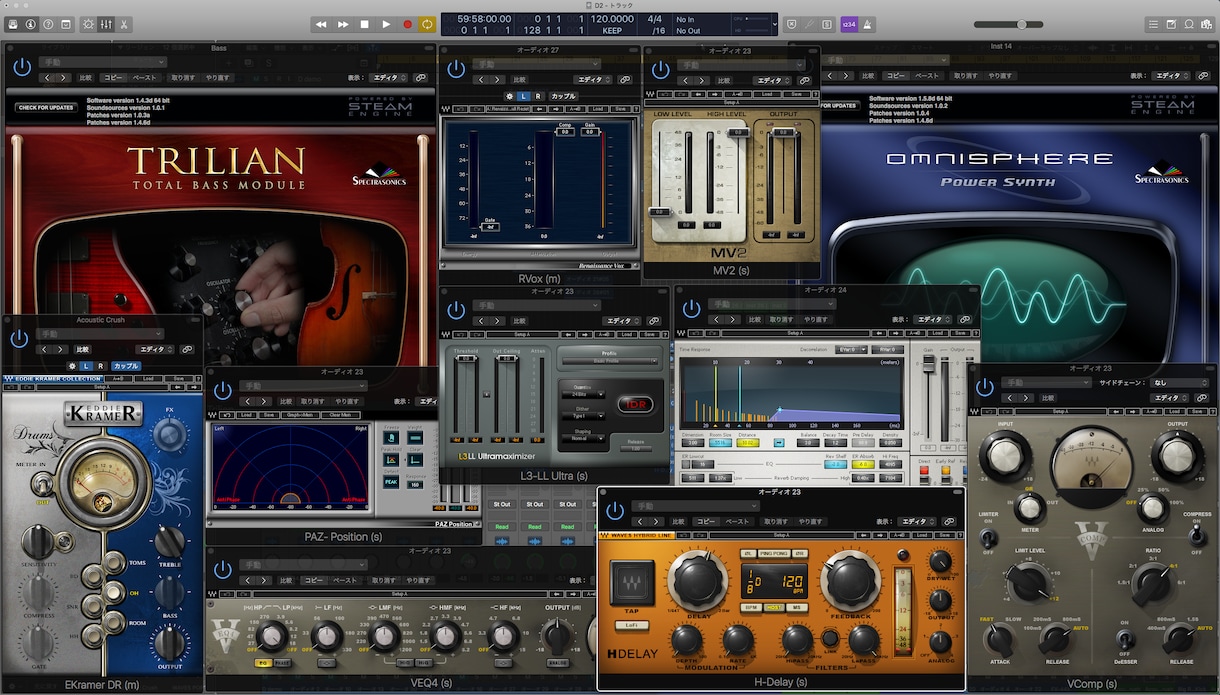Click the link icon in H-Delay header
Screen dimensions: 1220x695
[x=950, y=521]
